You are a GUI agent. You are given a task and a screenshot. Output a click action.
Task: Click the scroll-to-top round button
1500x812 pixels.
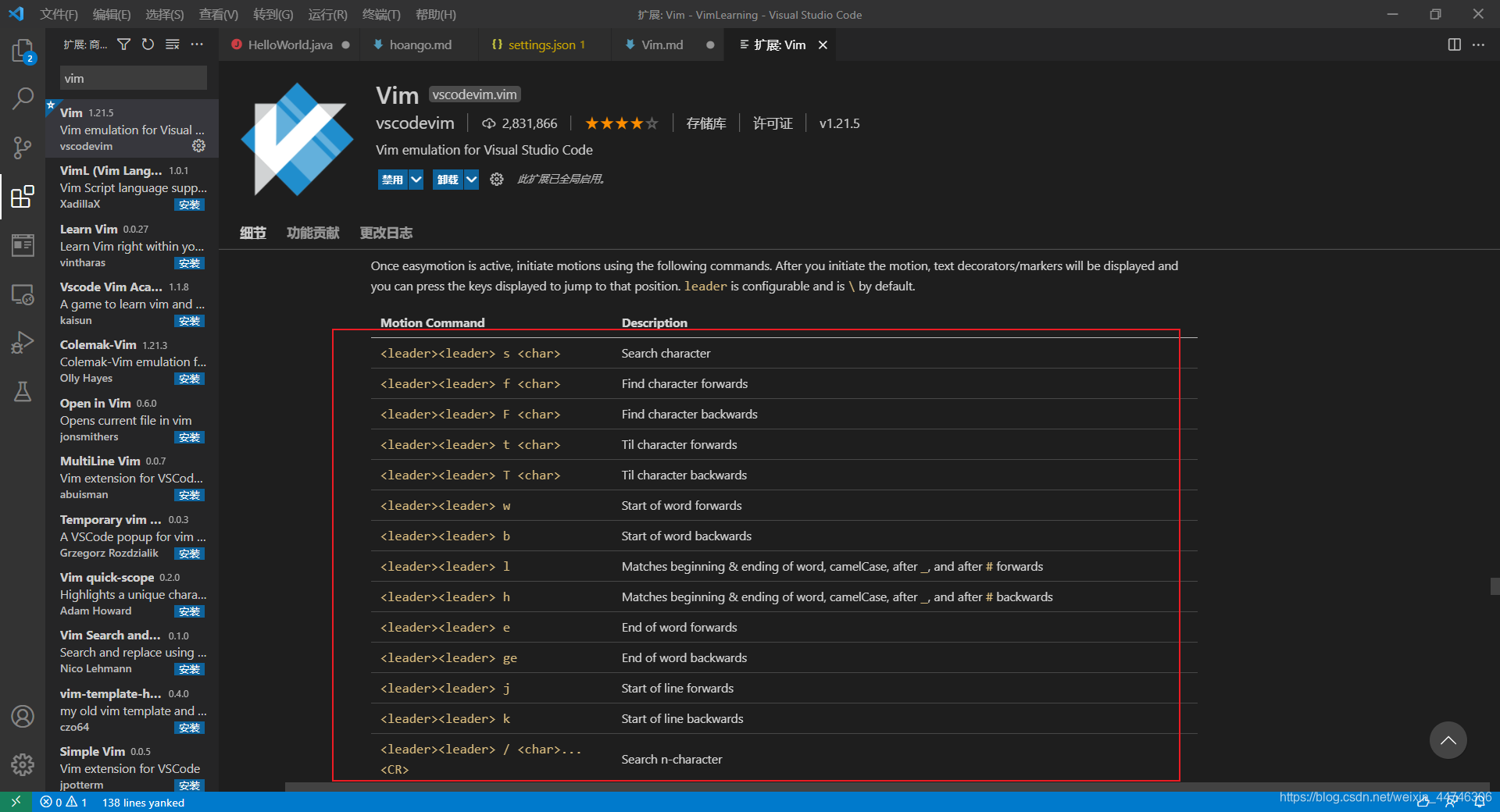click(1448, 740)
